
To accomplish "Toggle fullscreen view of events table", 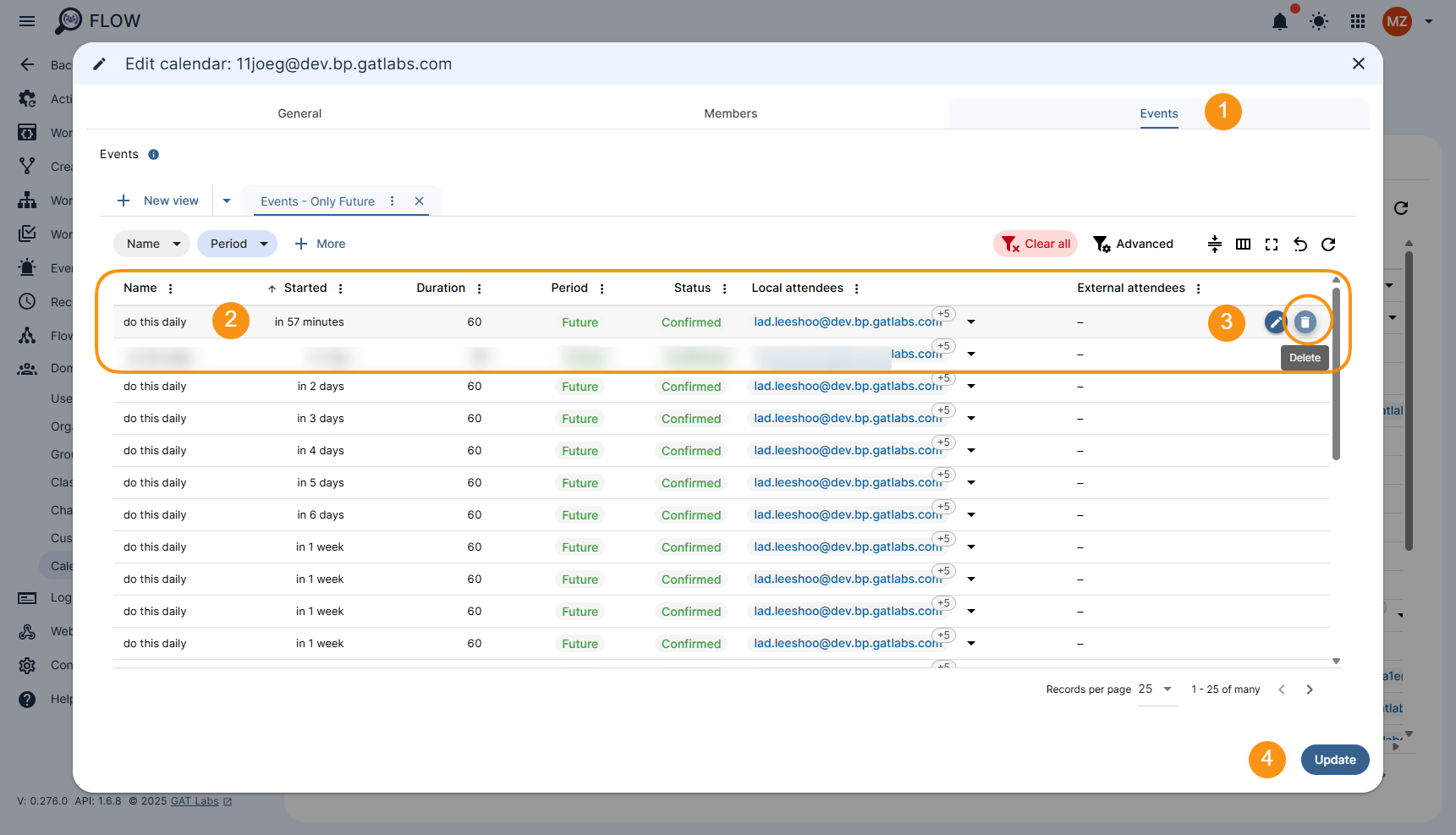I will pos(1272,244).
